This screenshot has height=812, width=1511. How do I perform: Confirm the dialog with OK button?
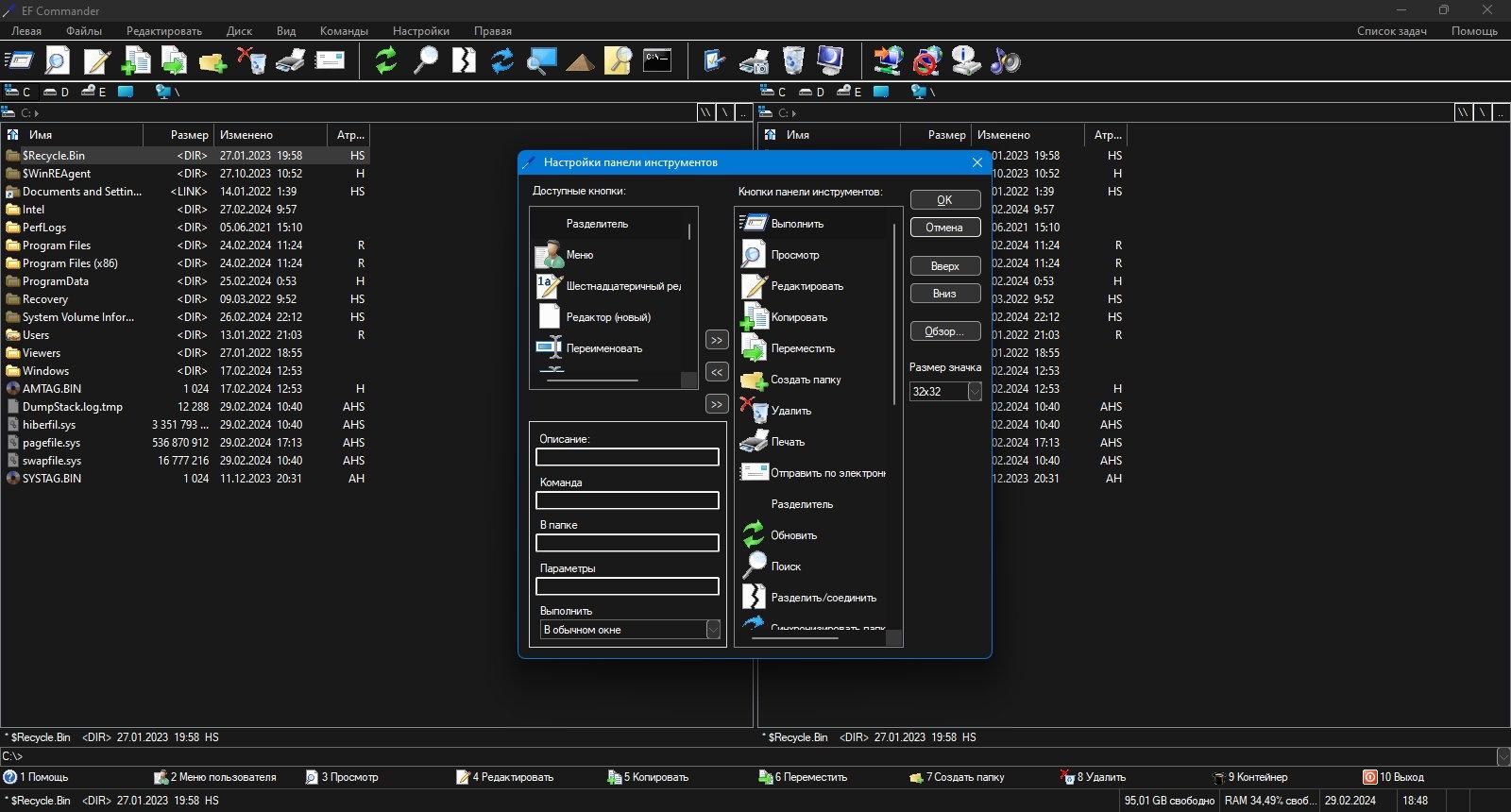[x=945, y=200]
